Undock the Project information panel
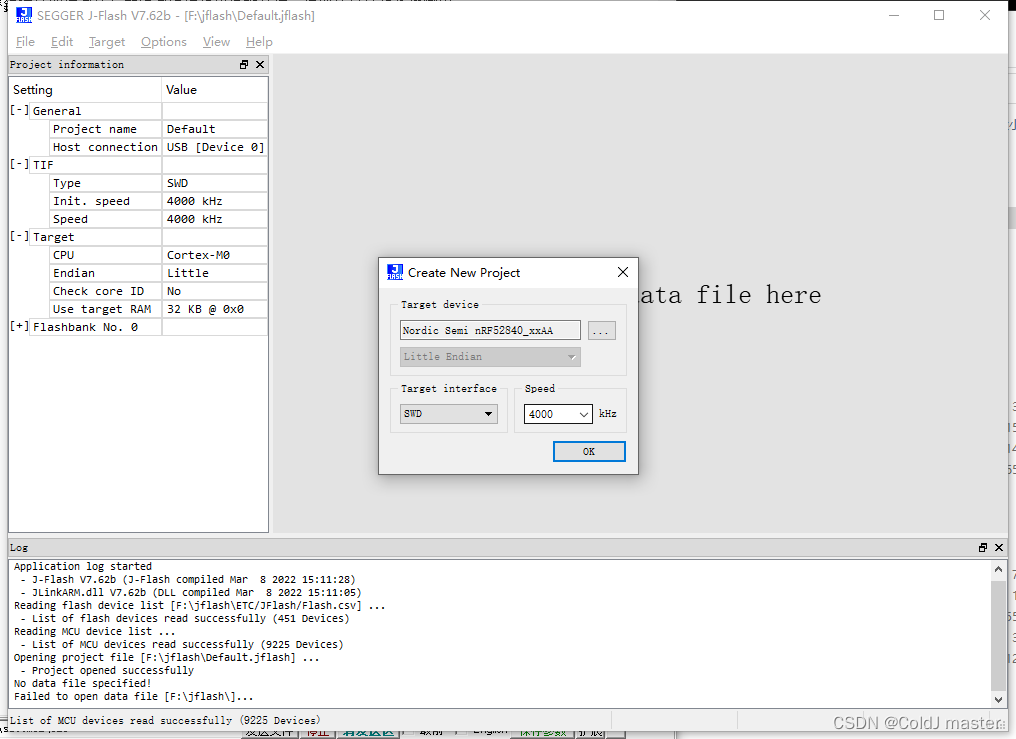This screenshot has height=739, width=1016. (244, 64)
